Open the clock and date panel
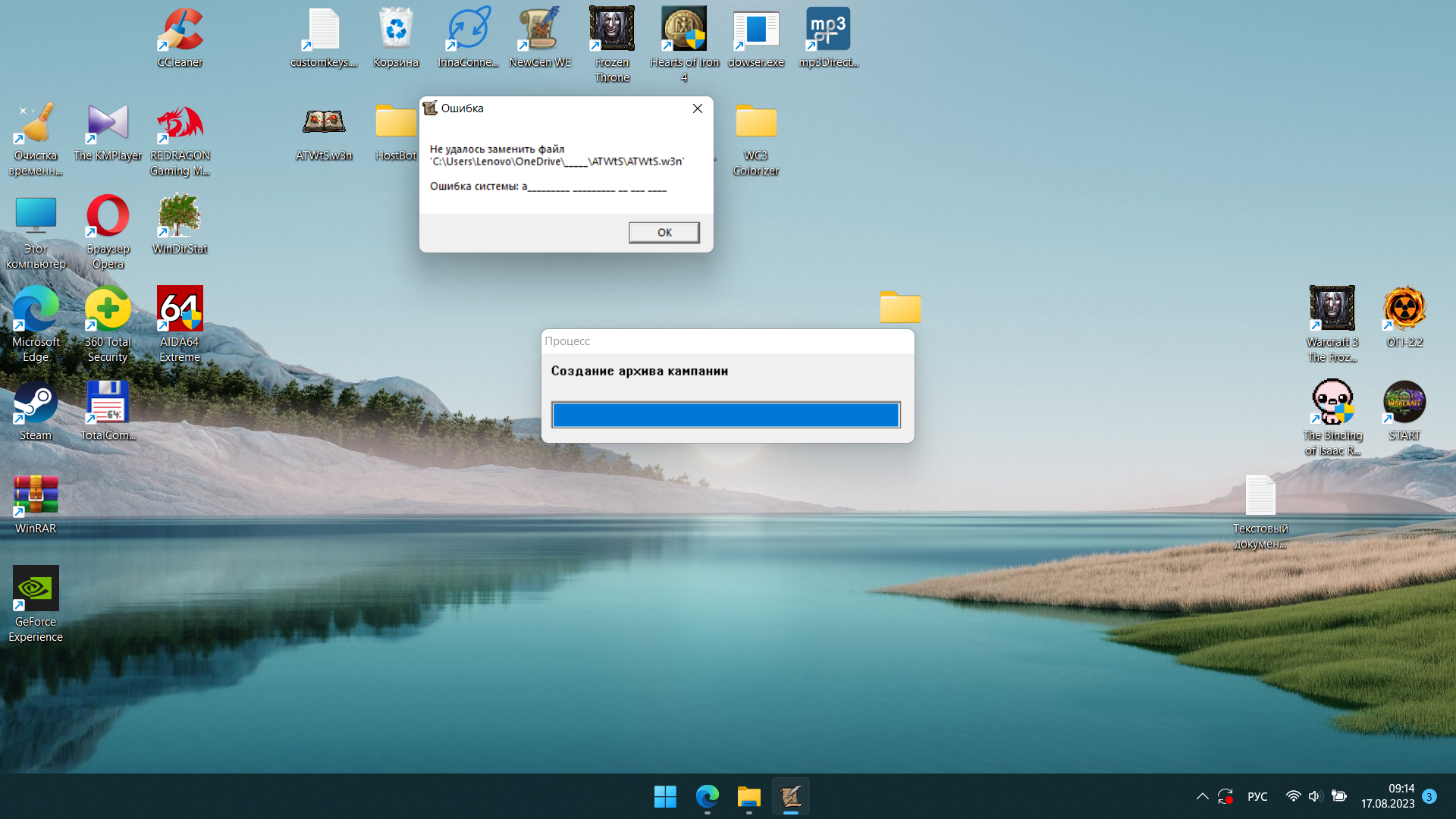 [x=1387, y=796]
